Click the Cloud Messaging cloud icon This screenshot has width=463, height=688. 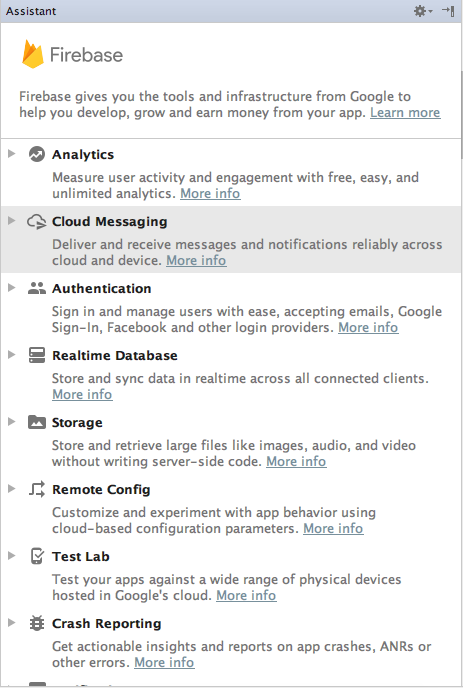(37, 222)
